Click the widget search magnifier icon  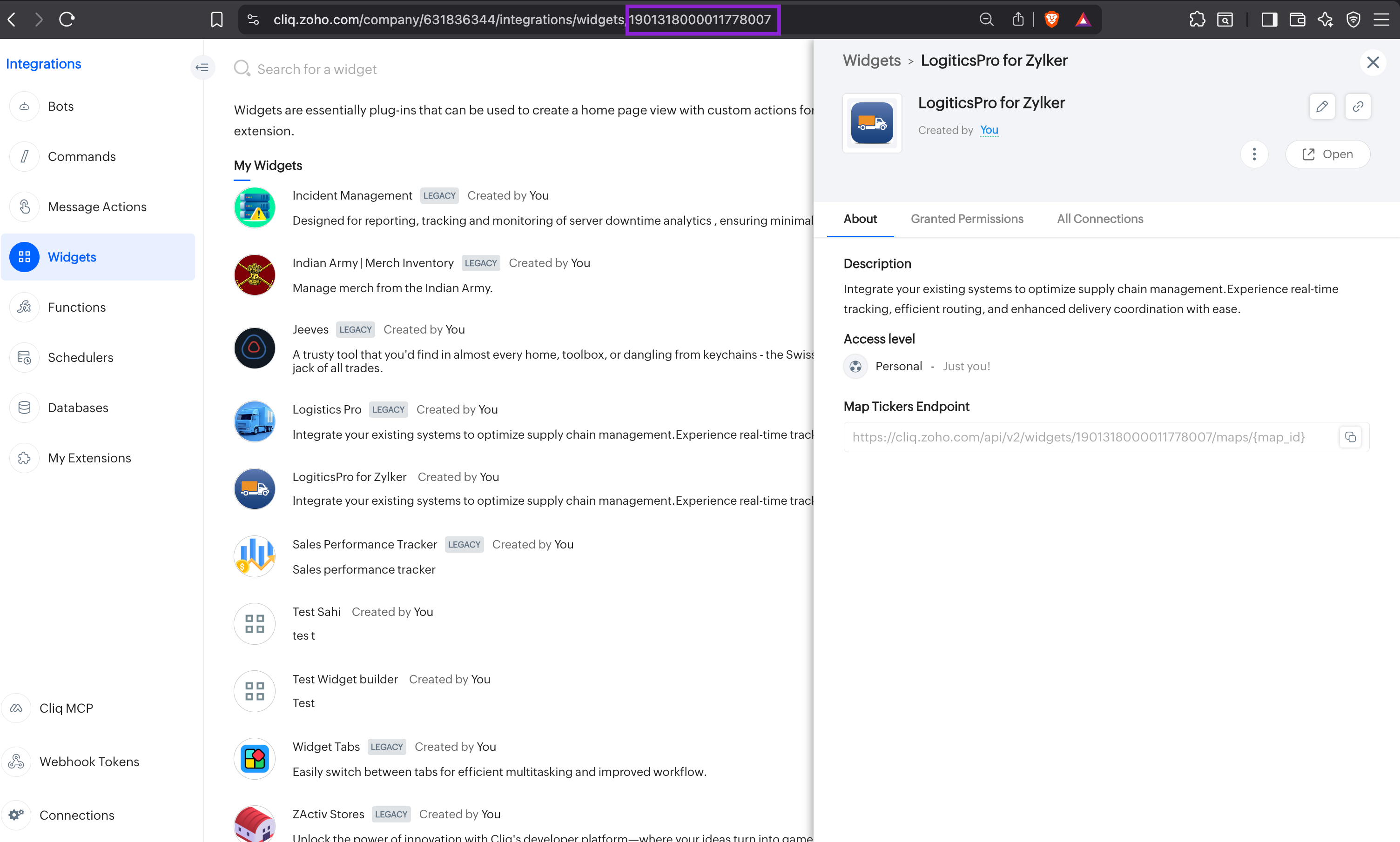point(242,69)
